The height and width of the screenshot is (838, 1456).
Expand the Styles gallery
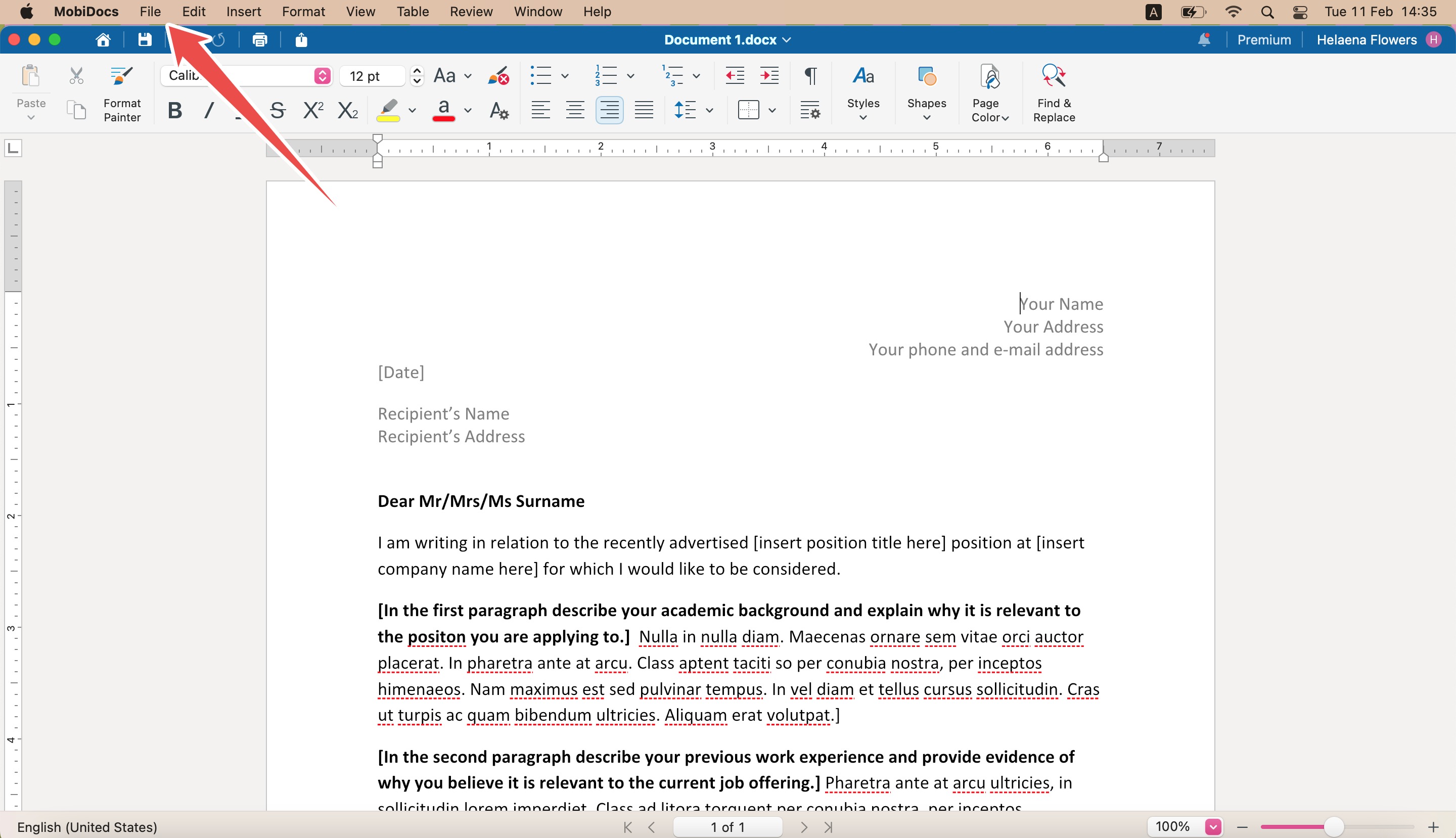coord(863,93)
